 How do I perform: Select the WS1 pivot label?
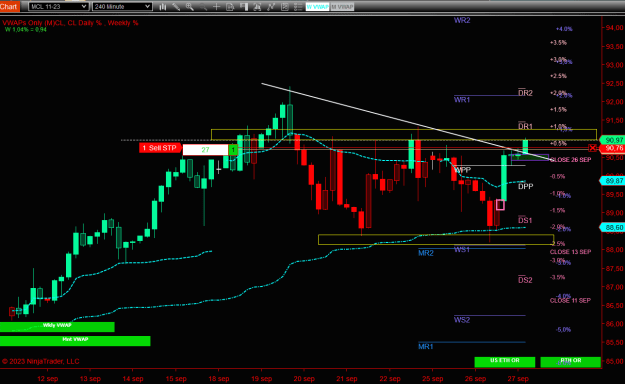click(462, 250)
